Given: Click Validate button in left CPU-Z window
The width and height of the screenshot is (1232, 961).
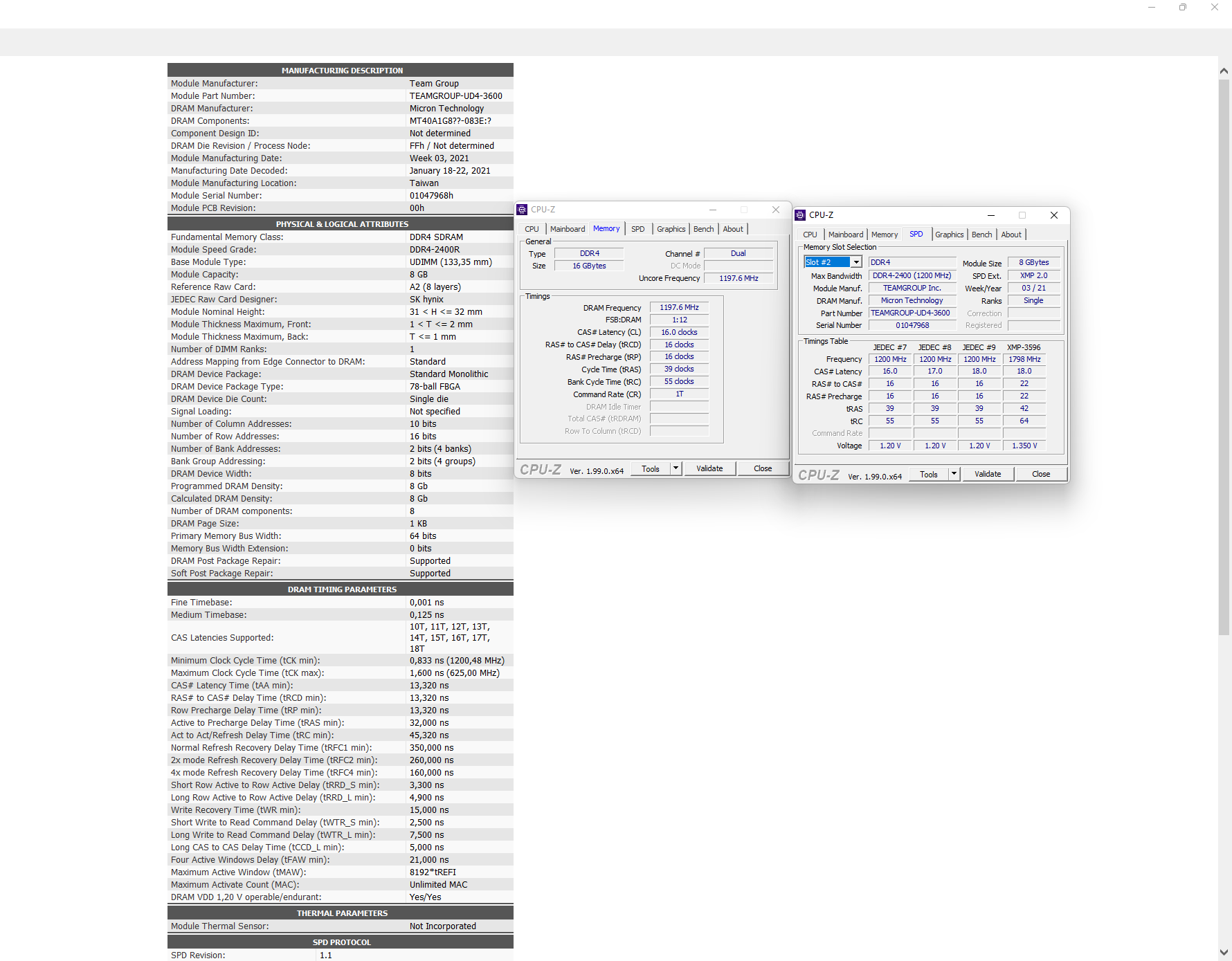Looking at the screenshot, I should [x=709, y=468].
